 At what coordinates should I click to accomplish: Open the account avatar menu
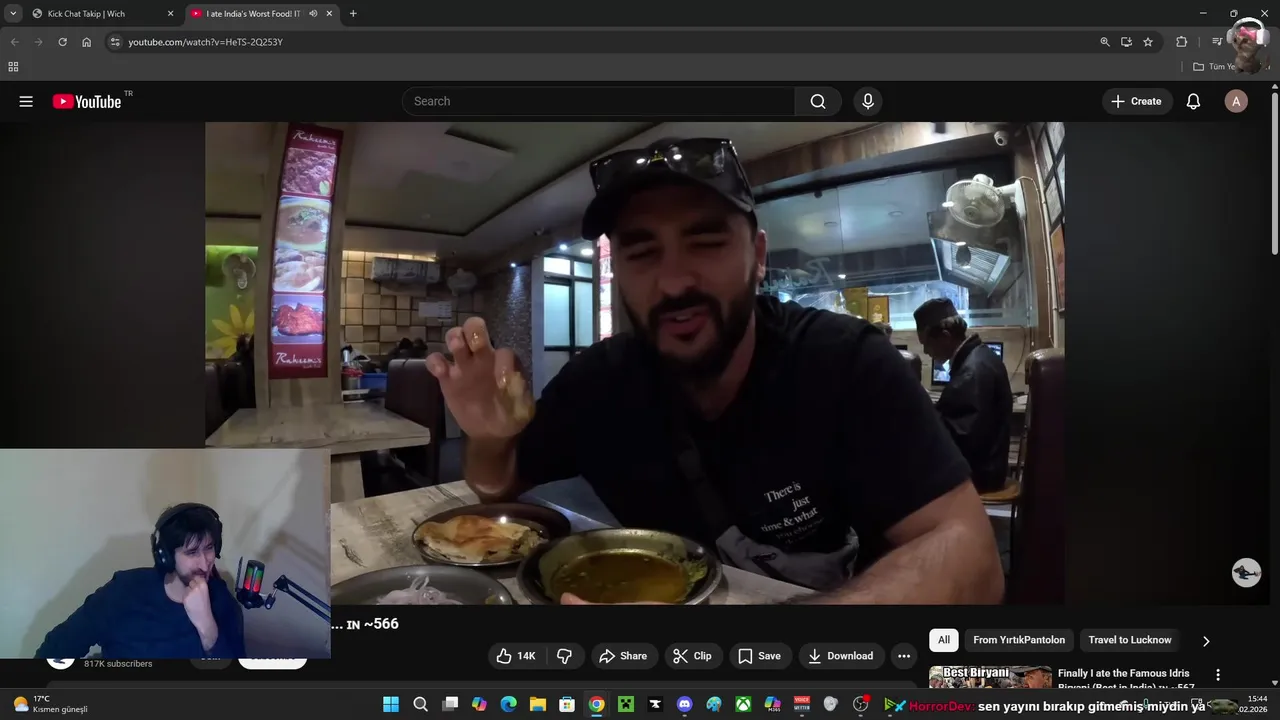point(1236,101)
